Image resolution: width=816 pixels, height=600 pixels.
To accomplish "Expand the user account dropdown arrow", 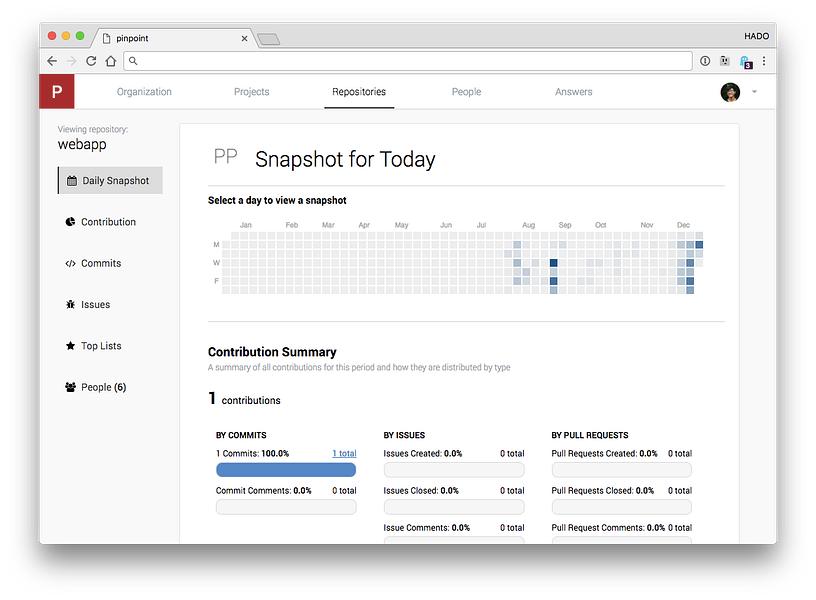I will click(x=754, y=92).
